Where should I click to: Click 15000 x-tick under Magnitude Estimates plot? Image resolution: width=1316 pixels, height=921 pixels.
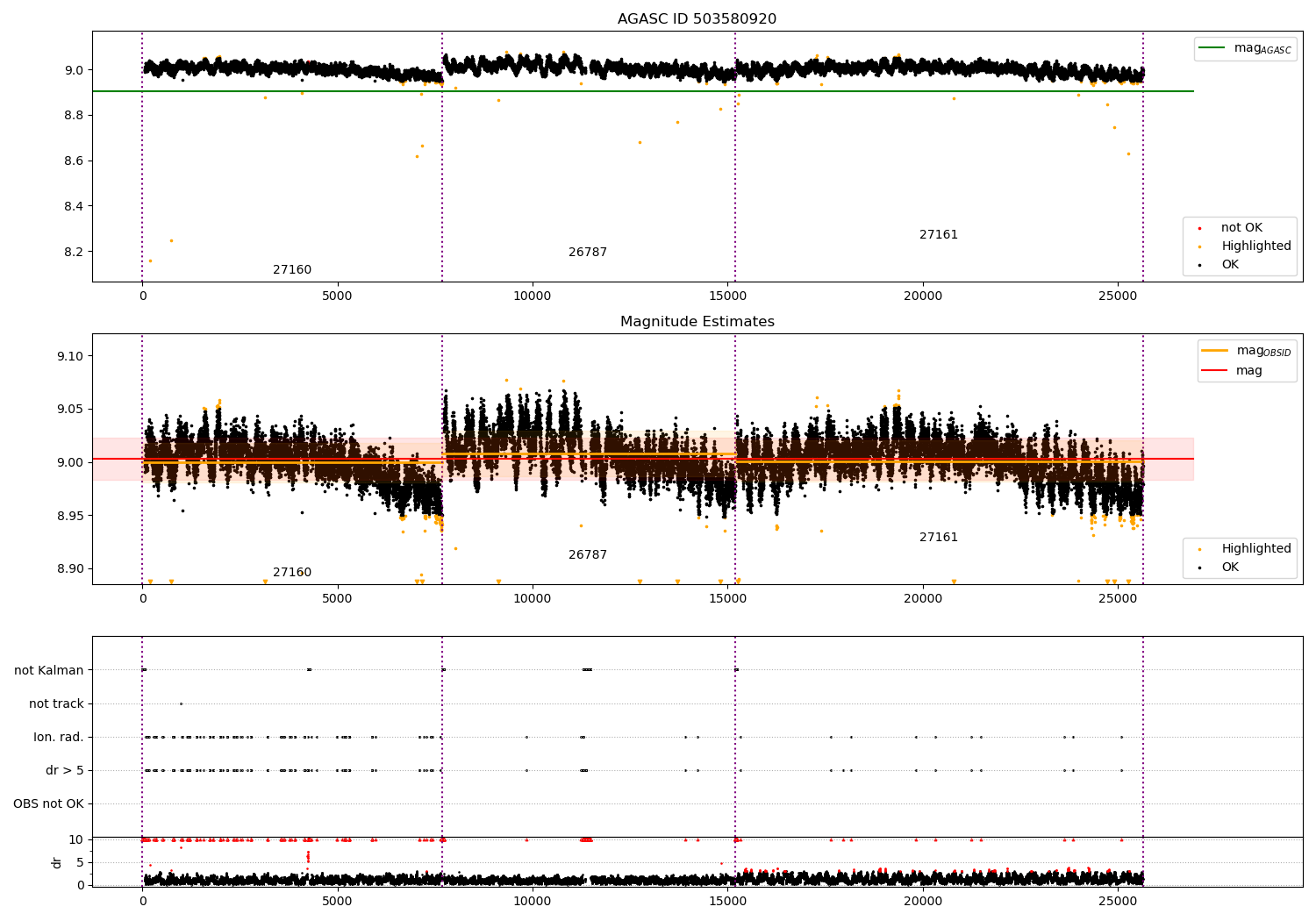tap(728, 599)
